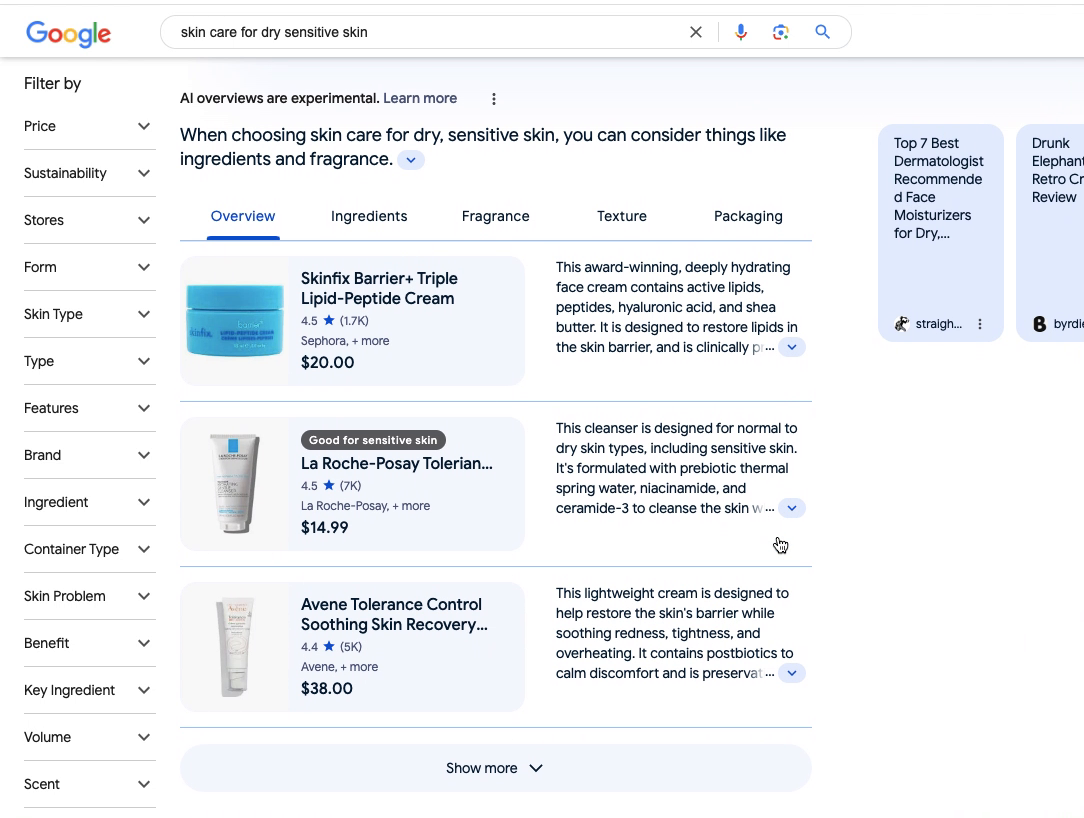The height and width of the screenshot is (818, 1084).
Task: Open AI overview three-dot options menu
Action: 494,99
